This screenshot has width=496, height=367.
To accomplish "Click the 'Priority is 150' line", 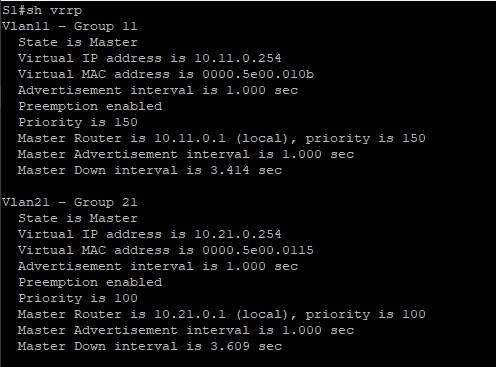I will (x=78, y=122).
